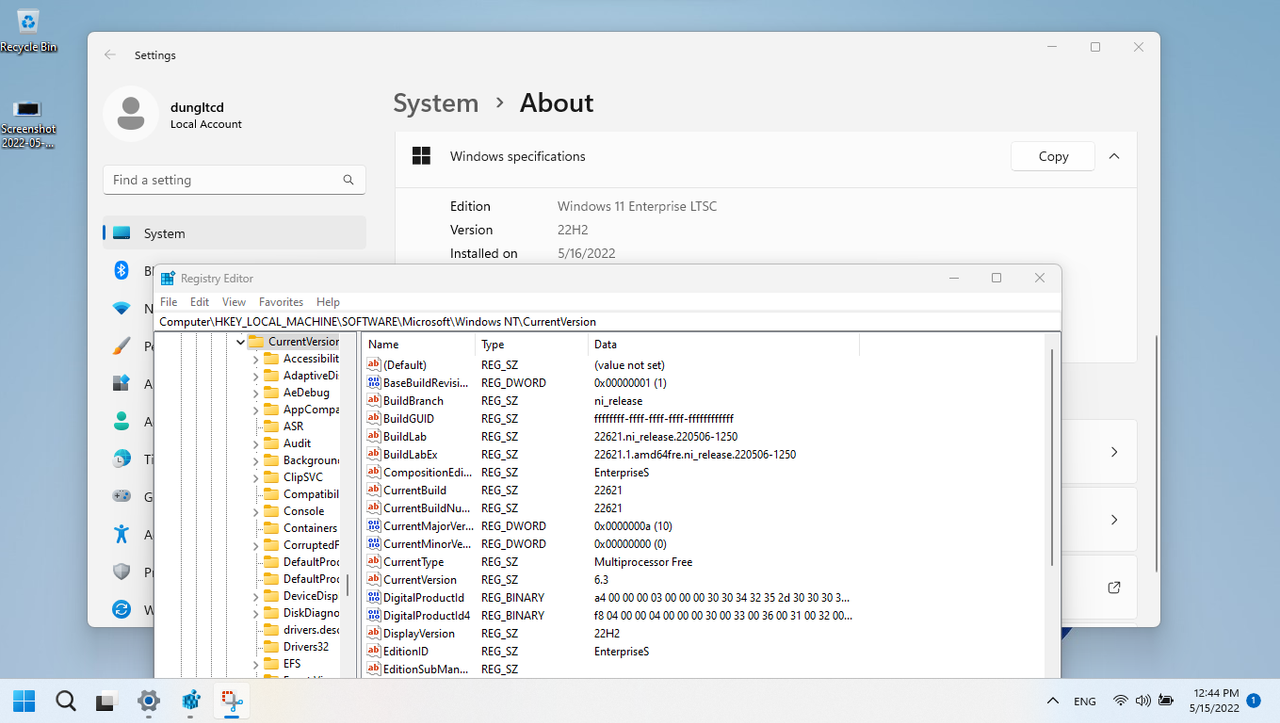Click the Registry Editor title bar icon
Image resolution: width=1280 pixels, height=723 pixels.
coord(168,278)
